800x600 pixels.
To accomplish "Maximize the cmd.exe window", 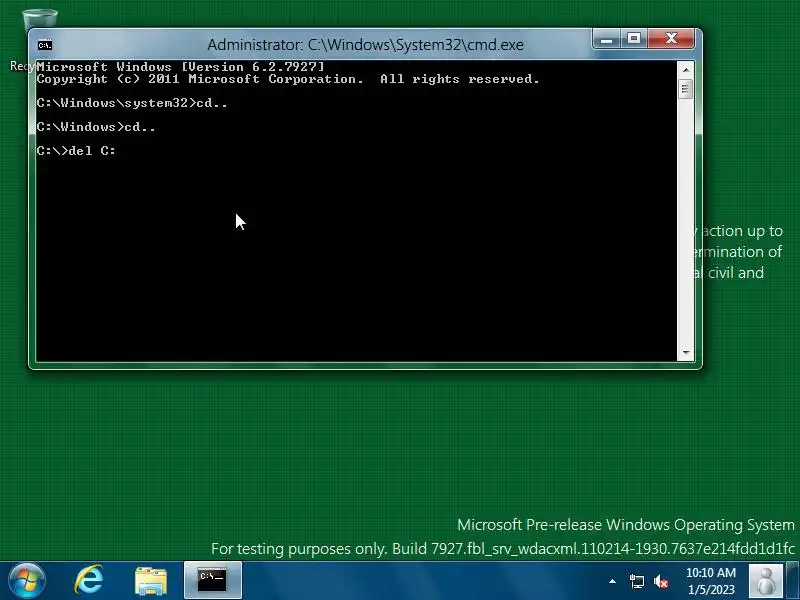I will pyautogui.click(x=634, y=39).
